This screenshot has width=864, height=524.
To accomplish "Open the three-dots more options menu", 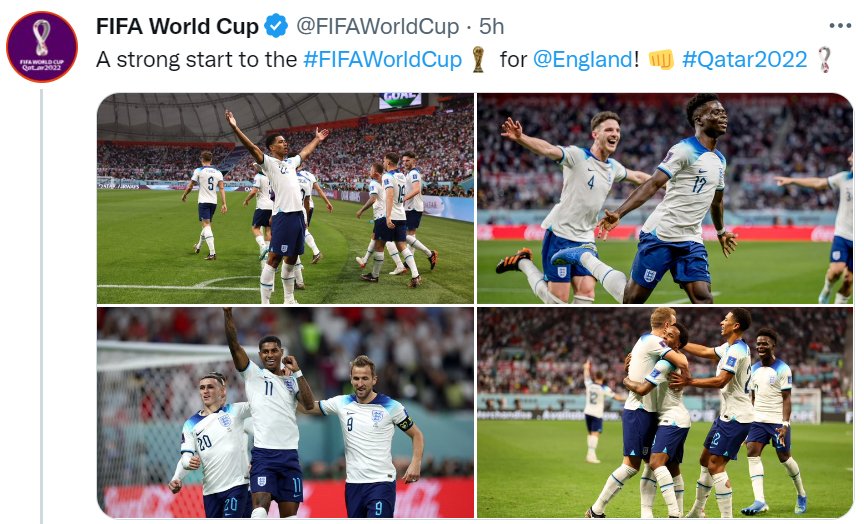I will 840,26.
